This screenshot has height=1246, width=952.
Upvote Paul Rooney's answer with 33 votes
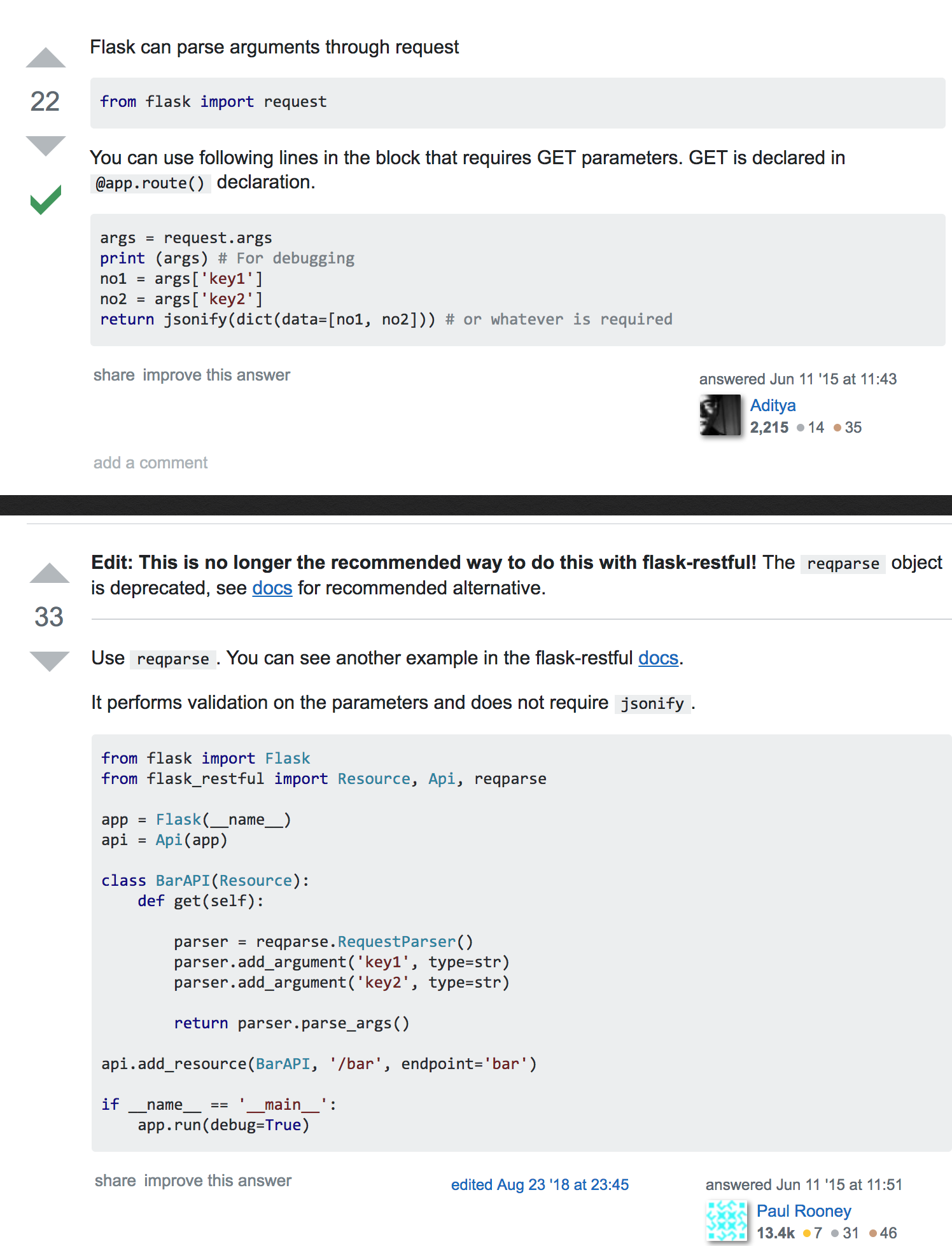(x=49, y=573)
